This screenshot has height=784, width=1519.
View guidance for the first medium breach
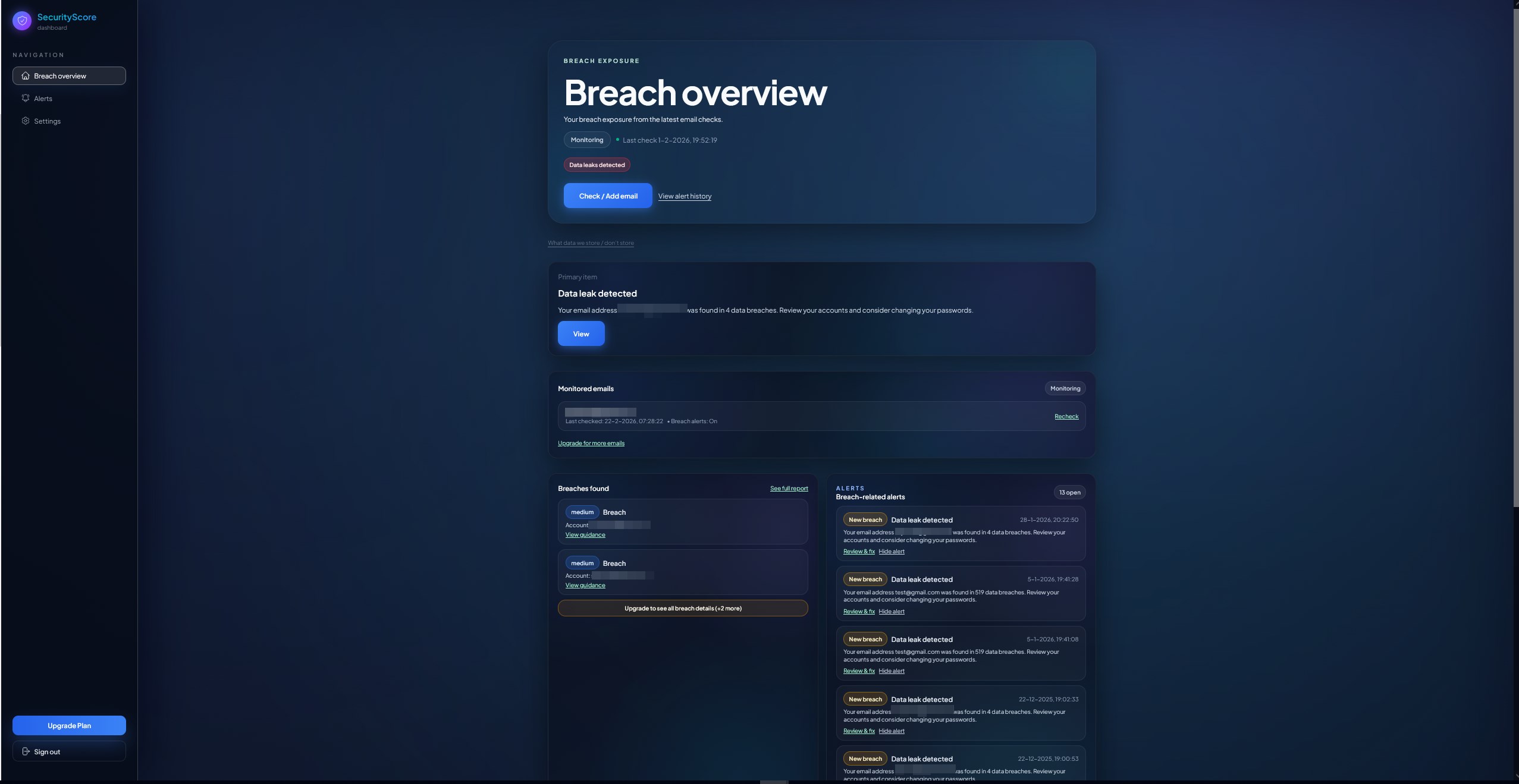click(584, 534)
